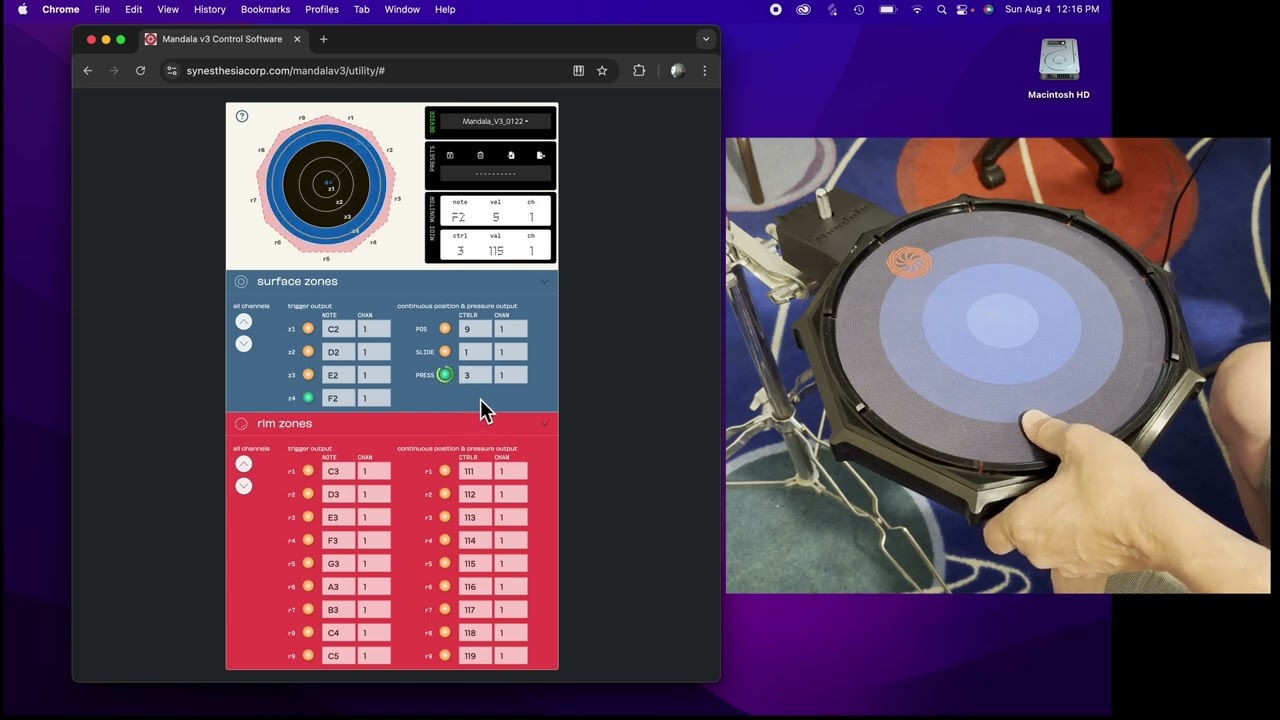Open the Mandala_V3_0122 device dropdown

[495, 122]
